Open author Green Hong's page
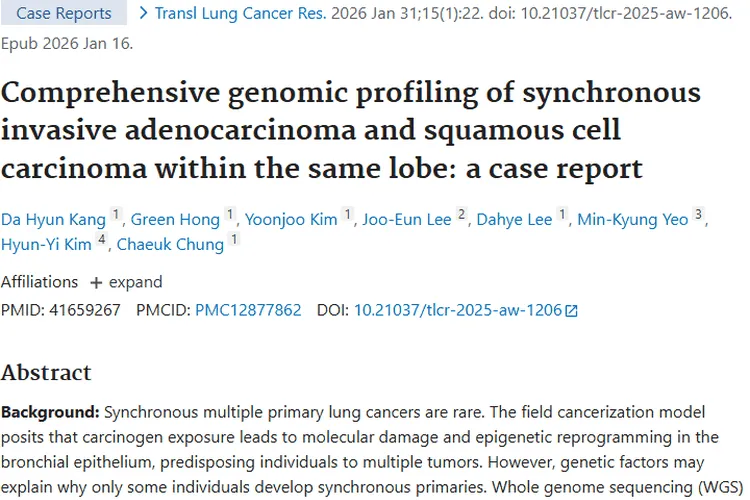The image size is (750, 500). pos(177,219)
